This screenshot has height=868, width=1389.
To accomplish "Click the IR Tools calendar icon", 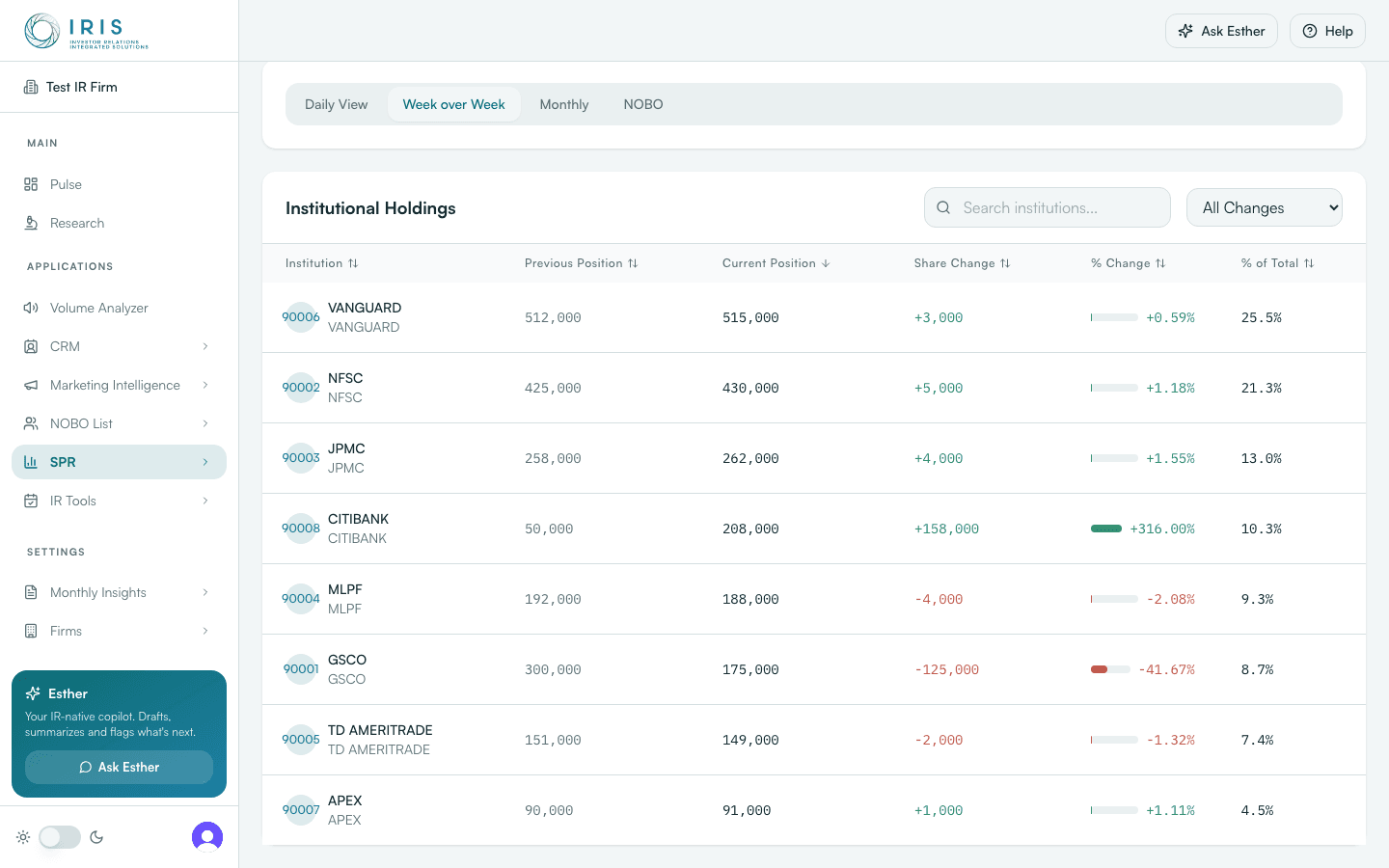I will (x=31, y=501).
